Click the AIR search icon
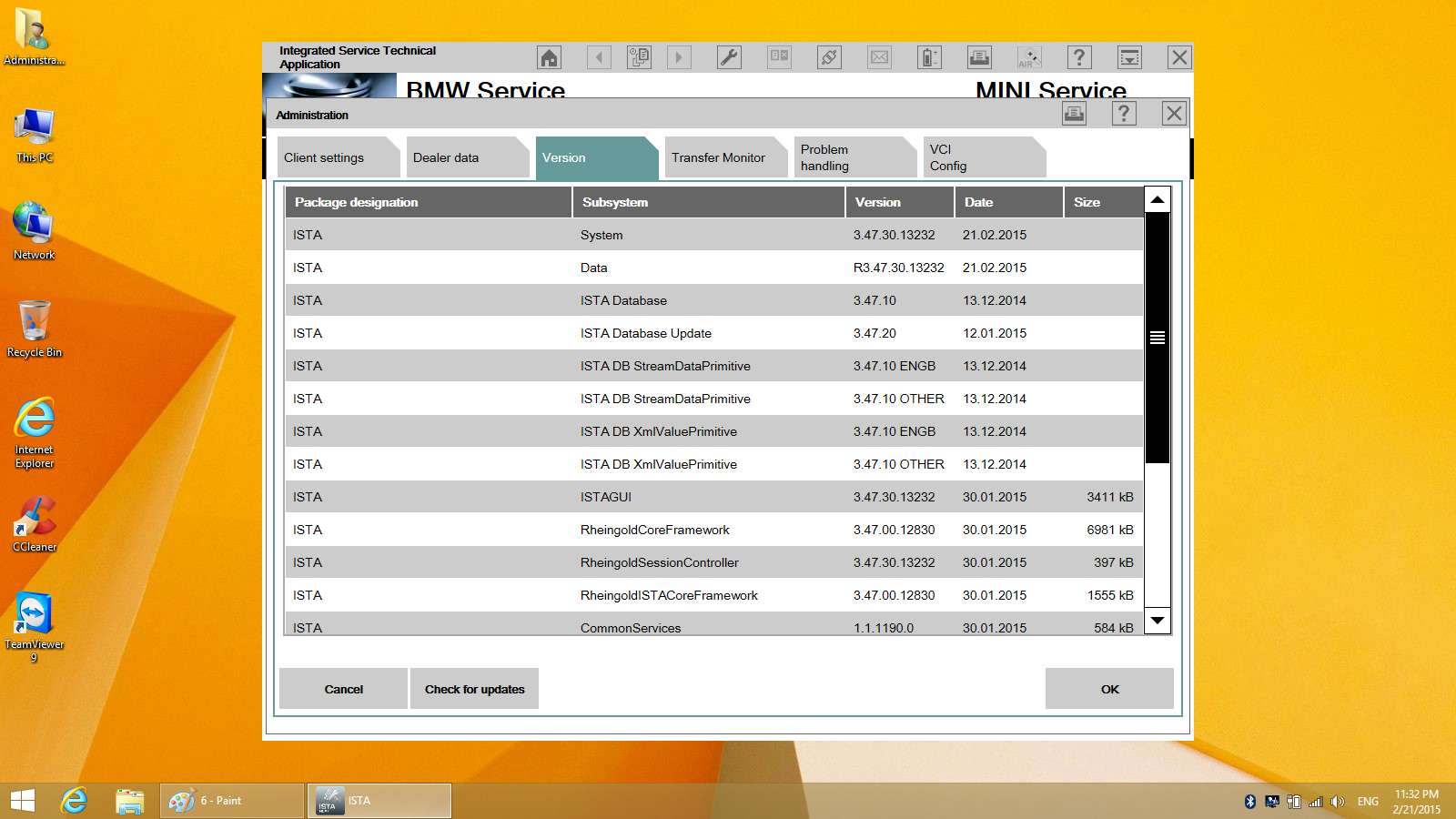 (x=1029, y=57)
